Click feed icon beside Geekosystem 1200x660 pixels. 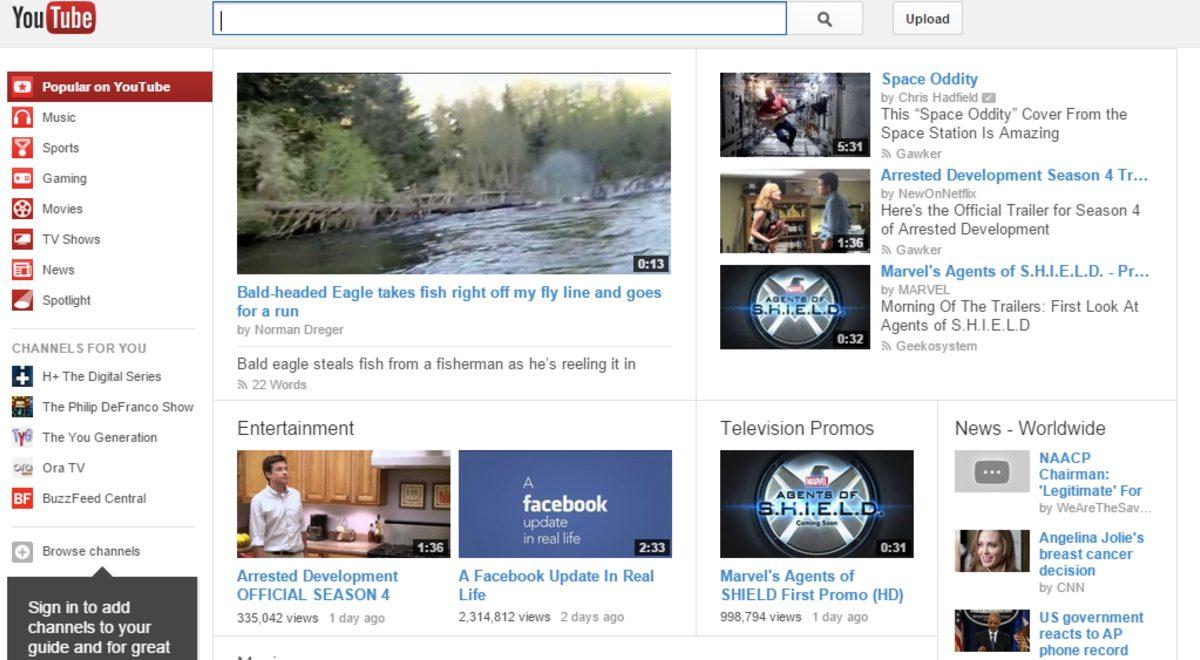pos(886,346)
